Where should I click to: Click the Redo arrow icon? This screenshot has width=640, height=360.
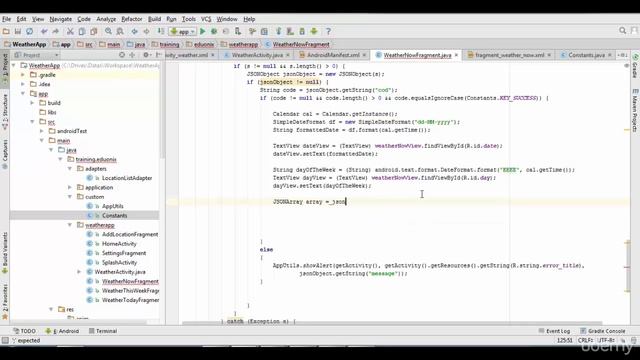click(56, 31)
